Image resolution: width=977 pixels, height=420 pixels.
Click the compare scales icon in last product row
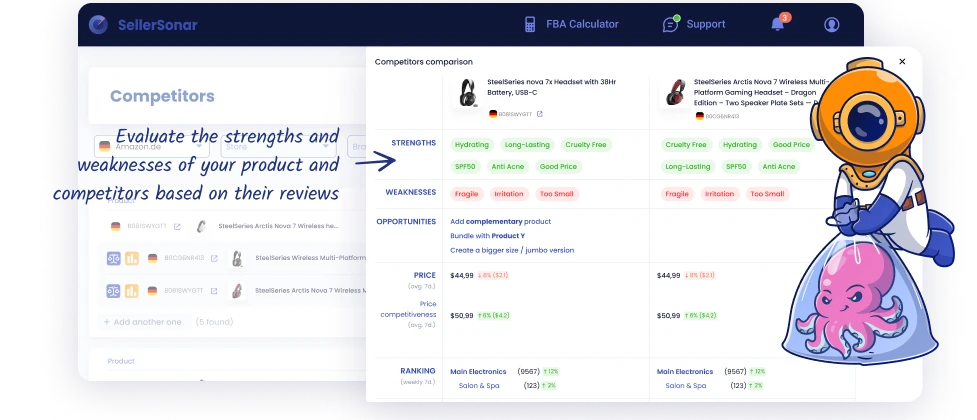tap(114, 291)
